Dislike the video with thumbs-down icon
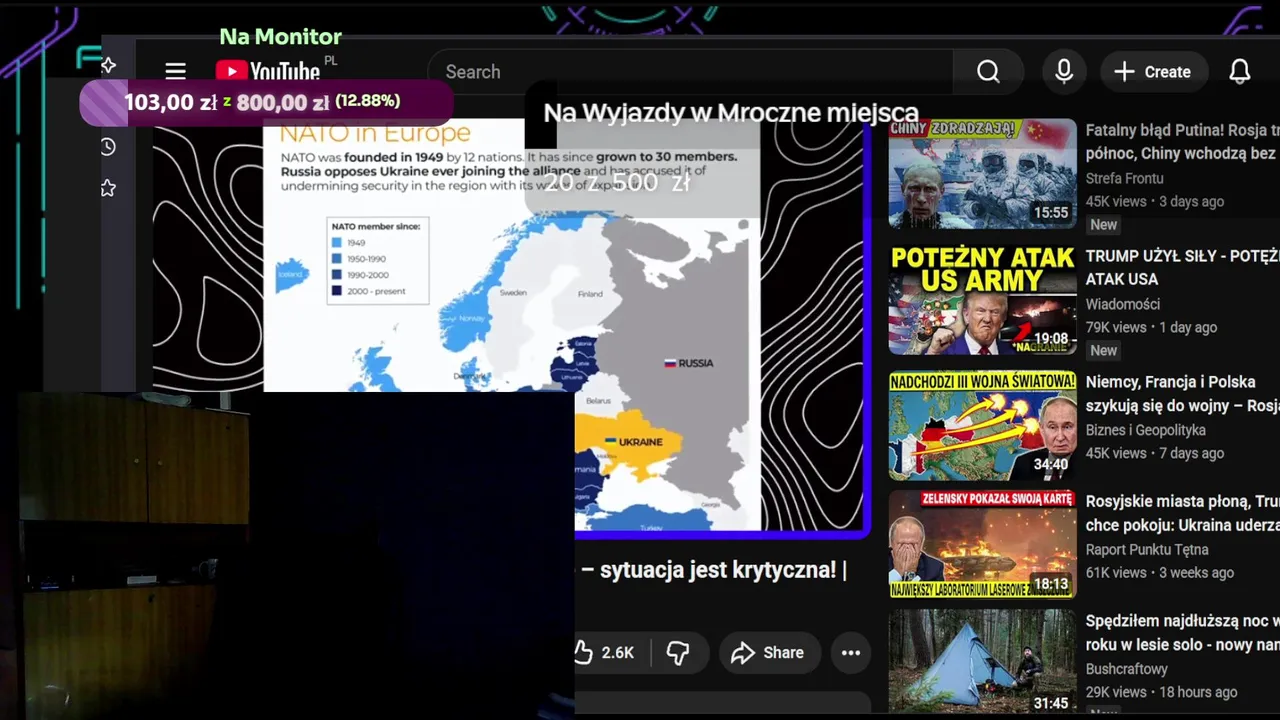Screen dimensions: 1280x720 pyautogui.click(x=679, y=653)
